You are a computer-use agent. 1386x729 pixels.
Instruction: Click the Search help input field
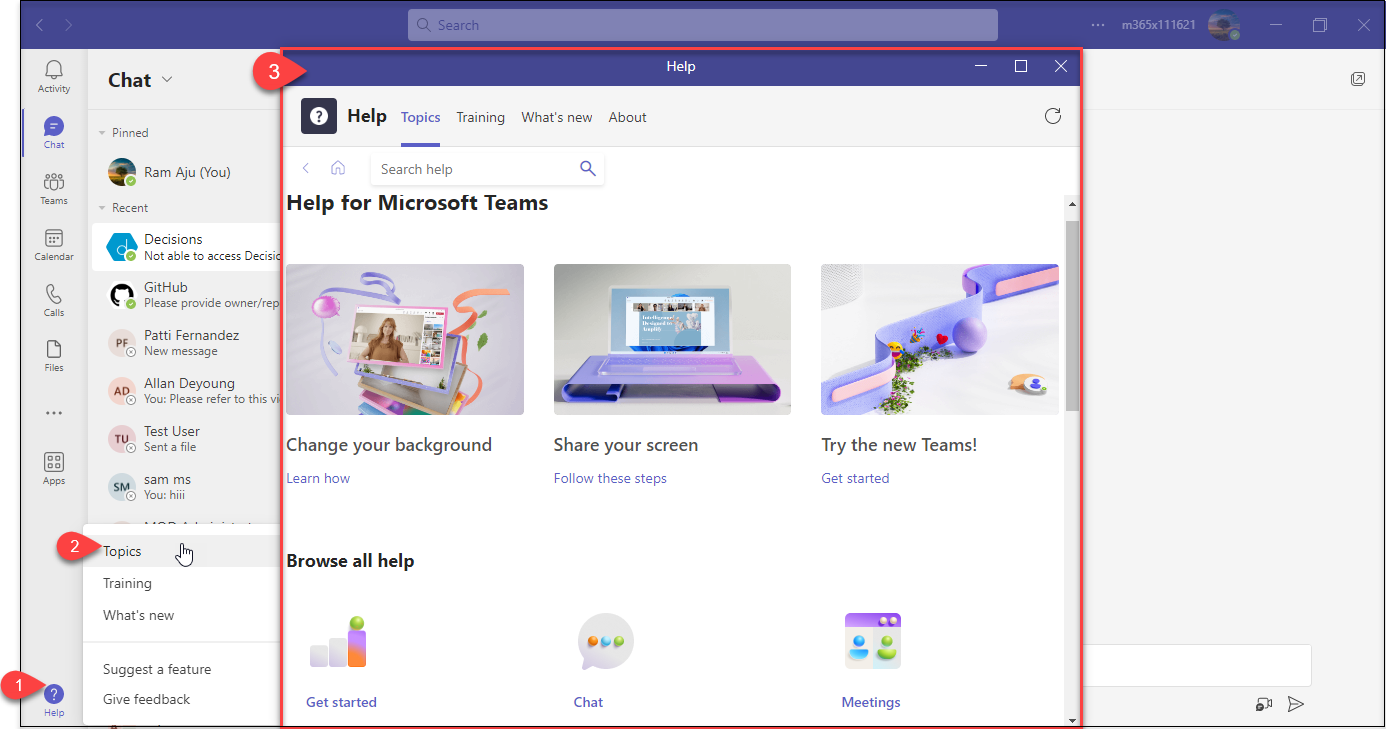[x=470, y=169]
